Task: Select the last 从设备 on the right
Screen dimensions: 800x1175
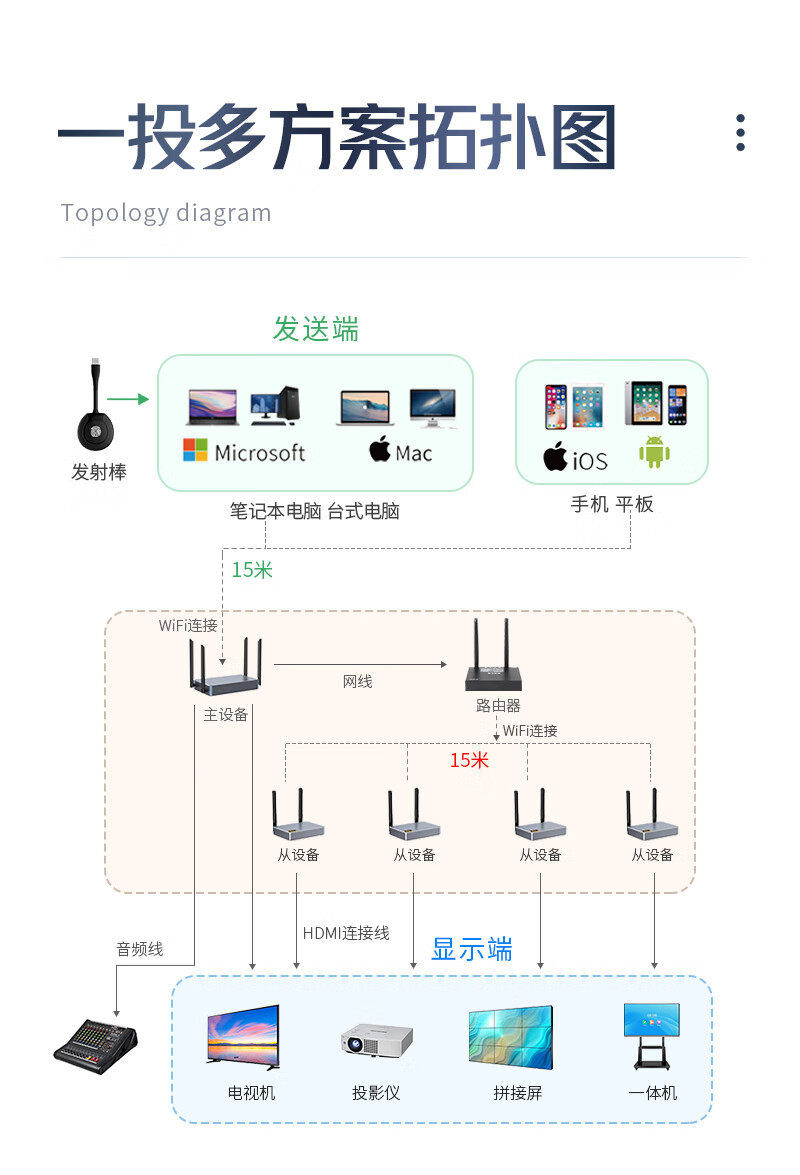Action: (x=652, y=815)
